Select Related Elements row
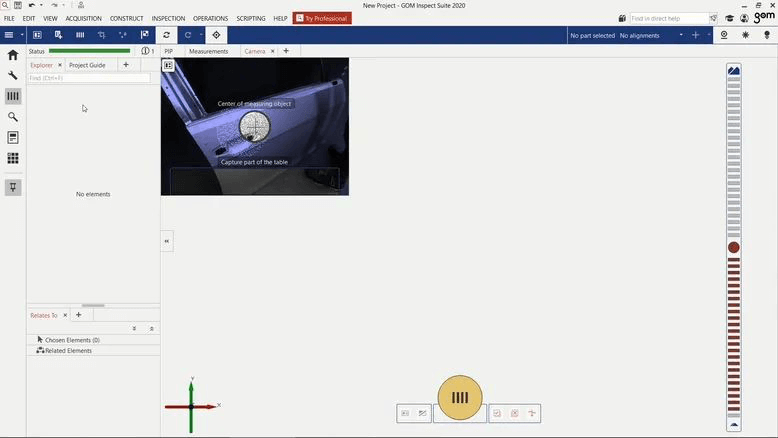Viewport: 778px width, 438px height. (93, 350)
